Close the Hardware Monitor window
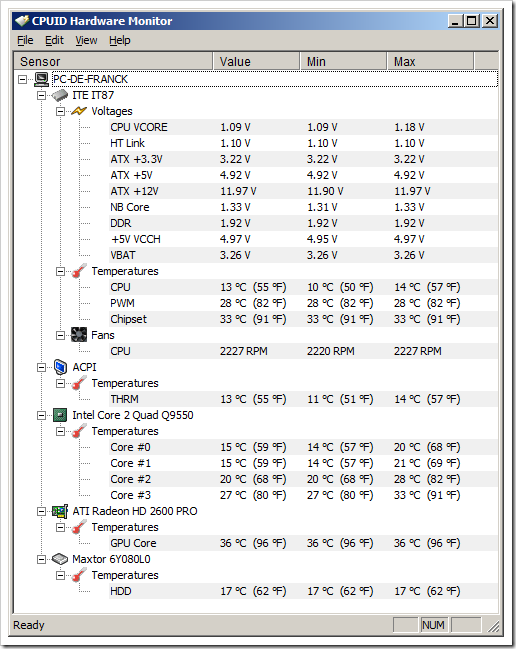516x649 pixels. click(490, 21)
